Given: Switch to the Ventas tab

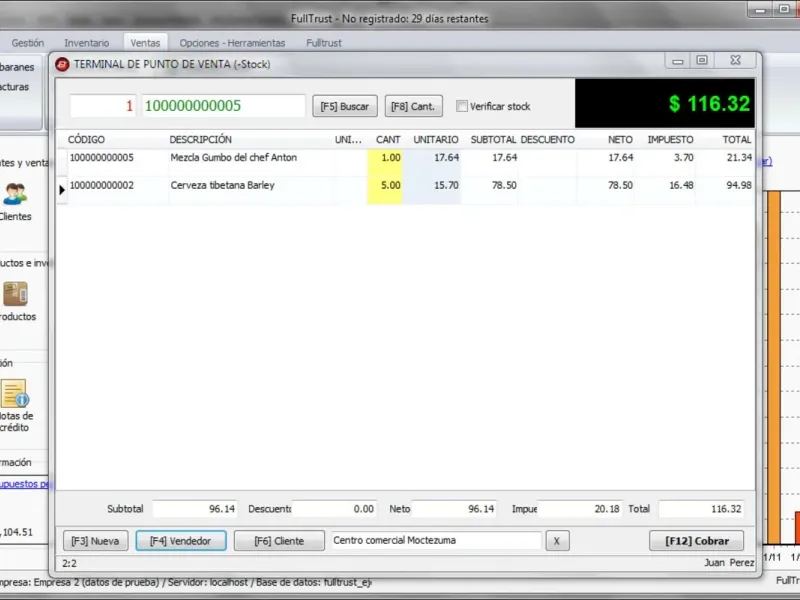Looking at the screenshot, I should pos(145,43).
